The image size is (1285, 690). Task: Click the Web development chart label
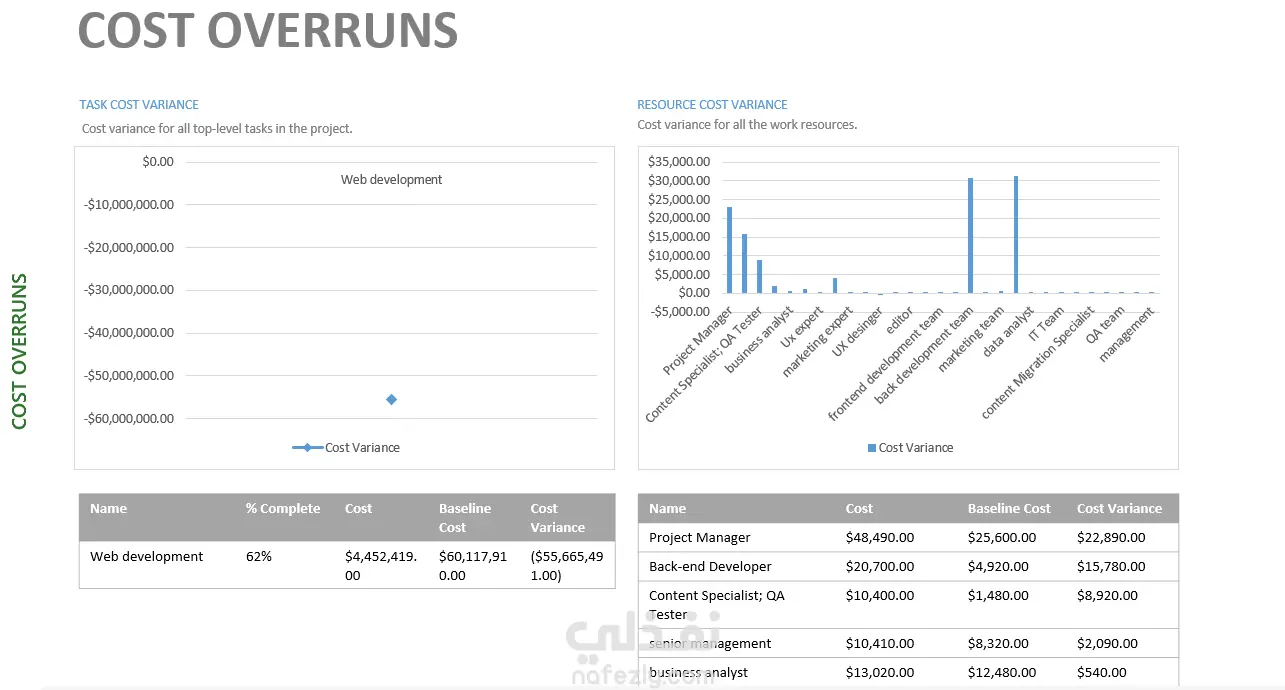click(x=391, y=180)
